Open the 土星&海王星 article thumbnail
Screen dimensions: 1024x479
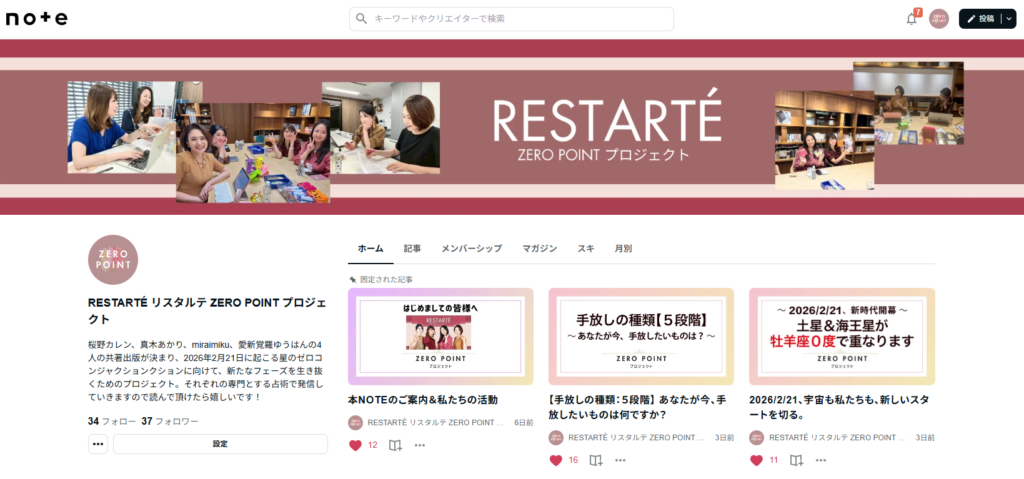coord(842,337)
